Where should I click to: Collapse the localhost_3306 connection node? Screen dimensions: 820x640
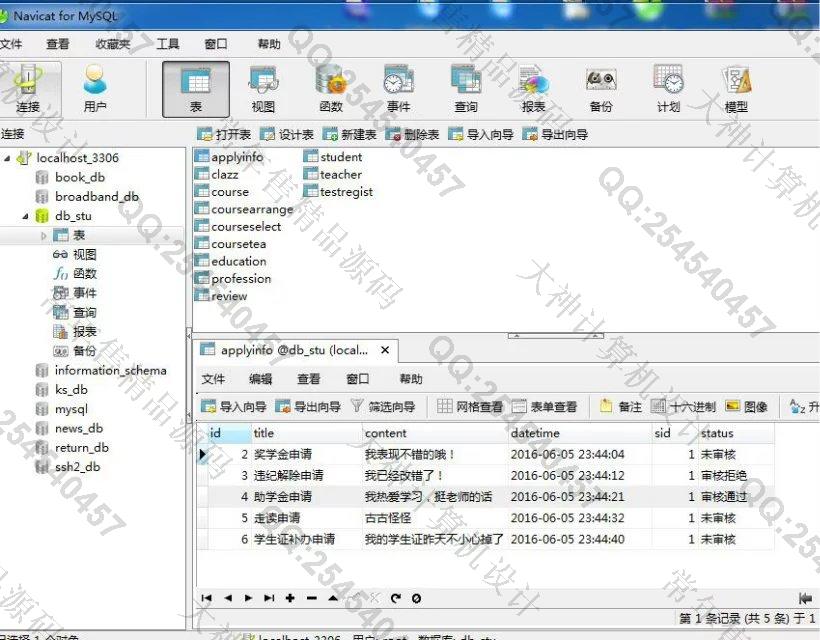tap(7, 157)
